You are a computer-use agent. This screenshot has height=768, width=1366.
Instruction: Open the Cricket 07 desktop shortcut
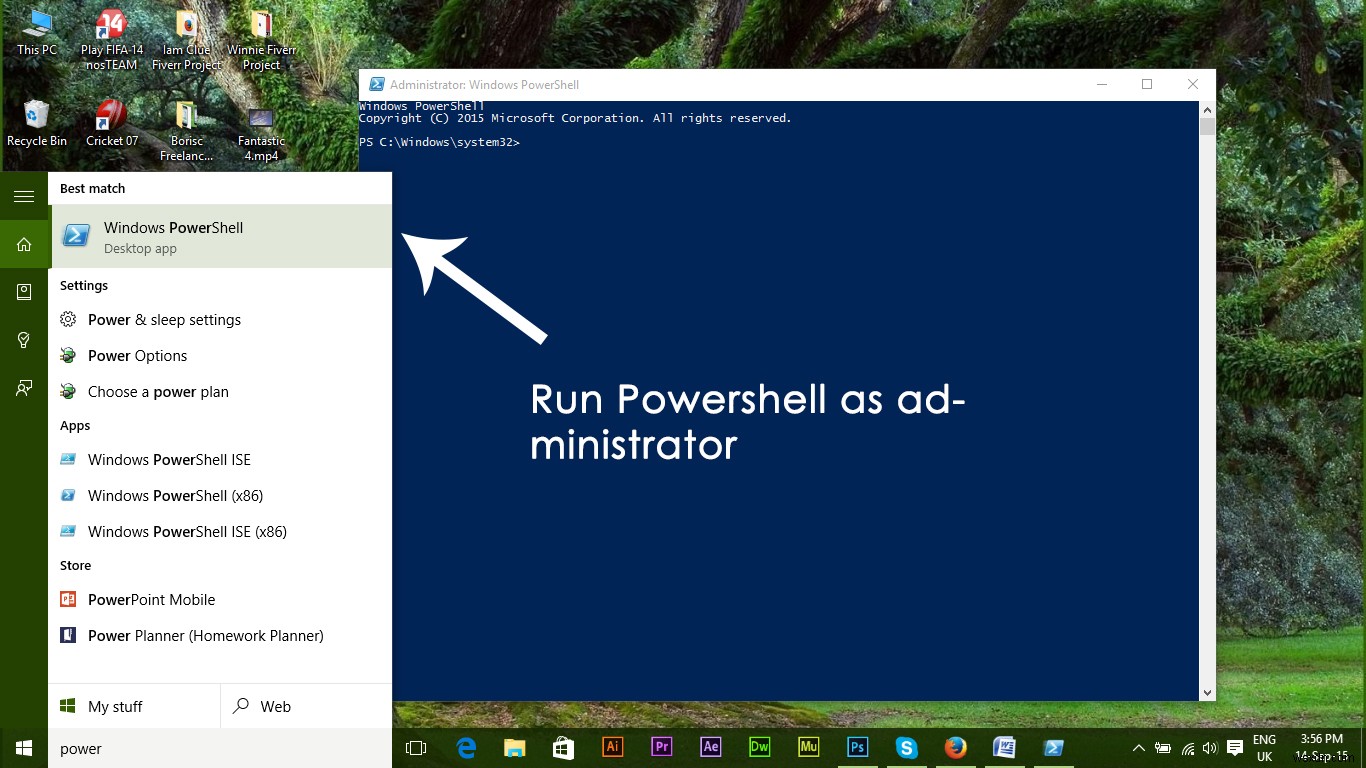point(111,118)
